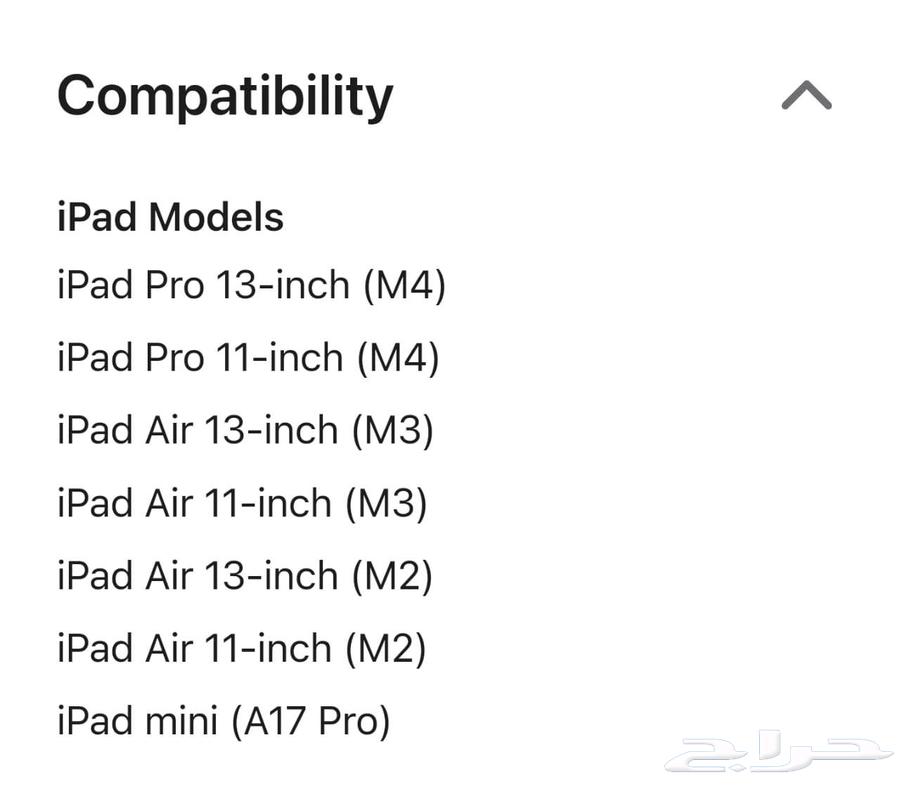
Task: Pick iPad Air 11-inch (M2) entry
Action: tap(242, 648)
